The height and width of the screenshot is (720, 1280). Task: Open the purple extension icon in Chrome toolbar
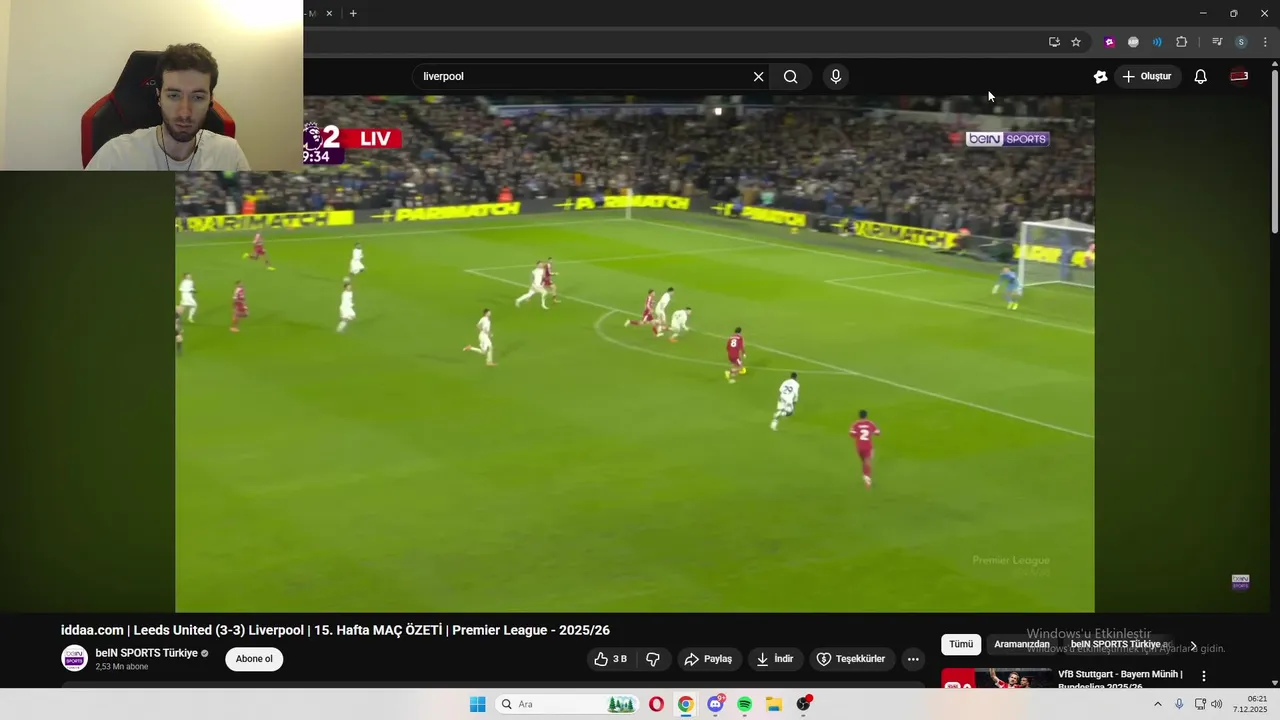click(x=1109, y=42)
